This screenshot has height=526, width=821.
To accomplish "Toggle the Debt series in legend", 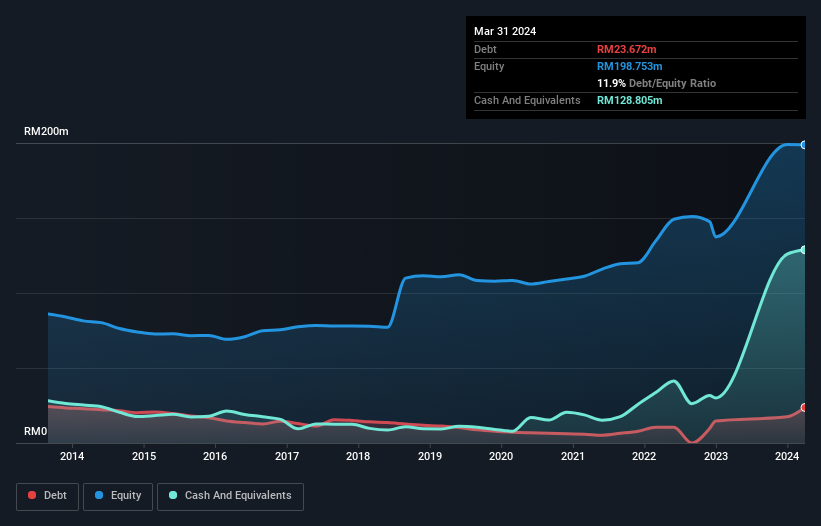I will [x=47, y=496].
